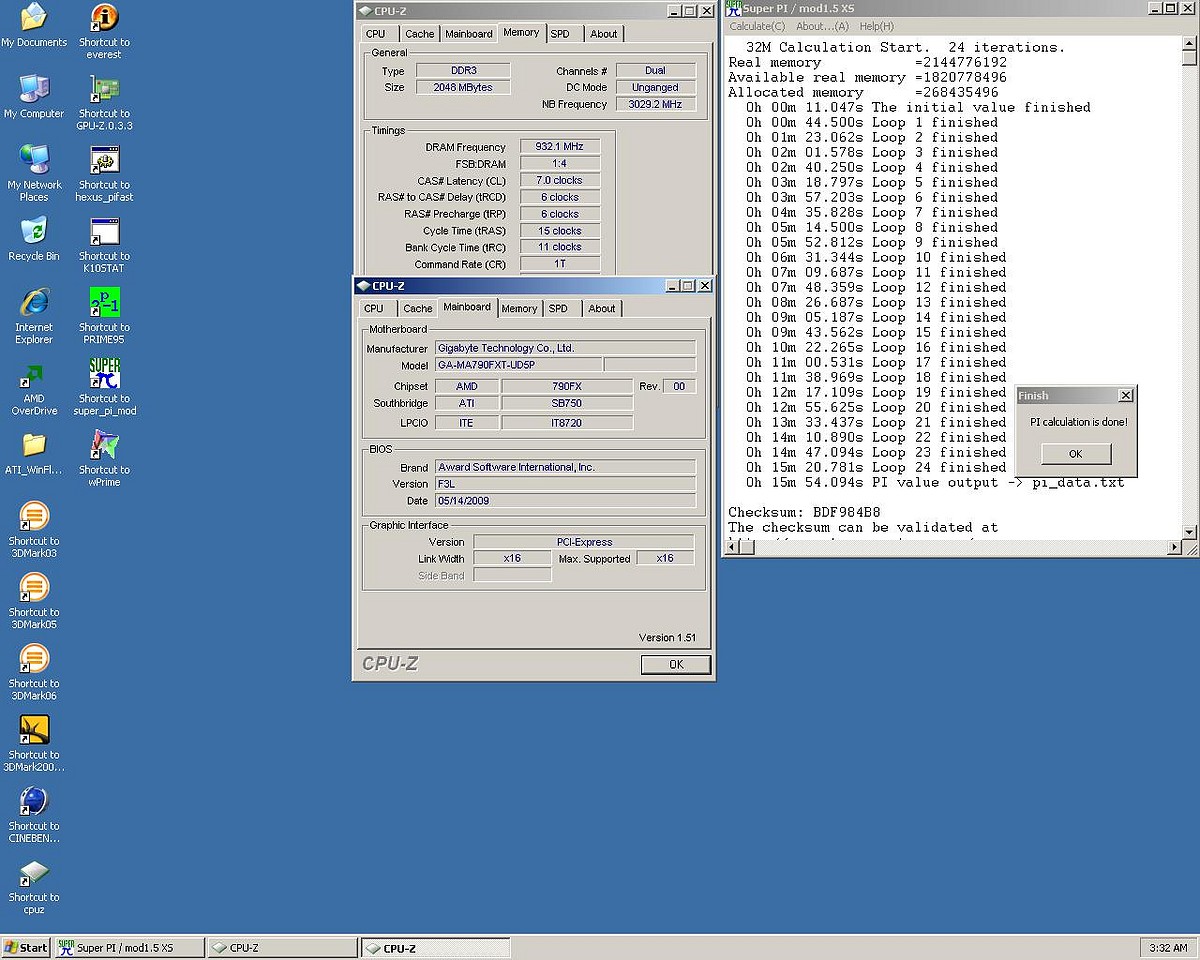Click Gigabyte Technology manufacturer field

tap(565, 348)
